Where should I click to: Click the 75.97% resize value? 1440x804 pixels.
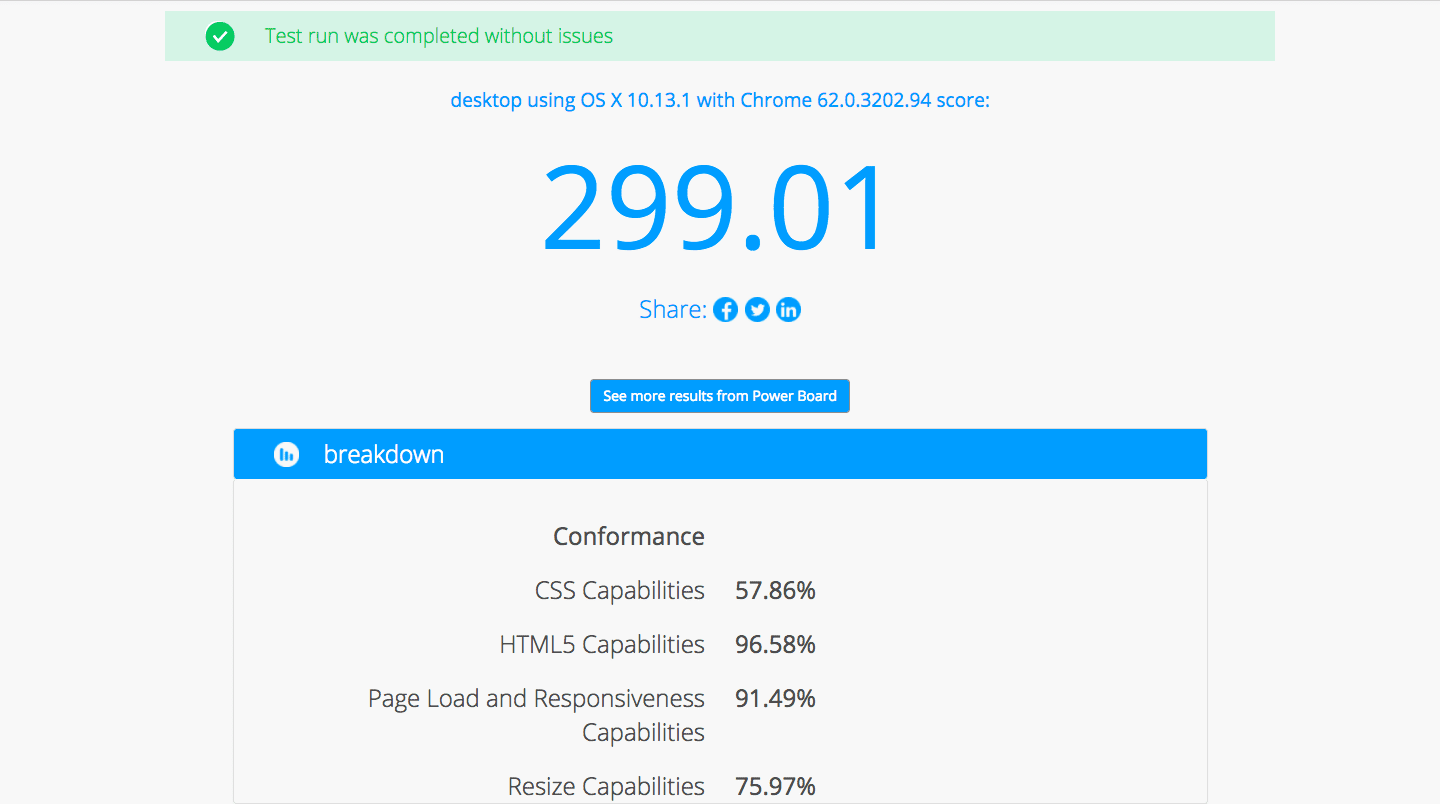pyautogui.click(x=775, y=787)
